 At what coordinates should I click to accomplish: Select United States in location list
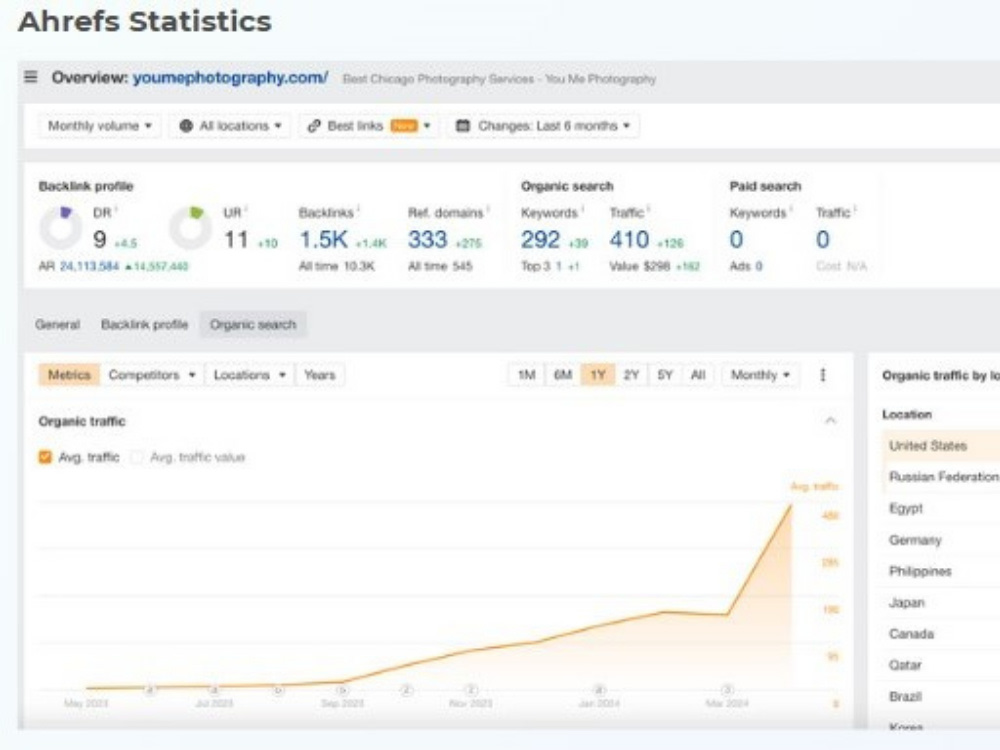pos(941,446)
